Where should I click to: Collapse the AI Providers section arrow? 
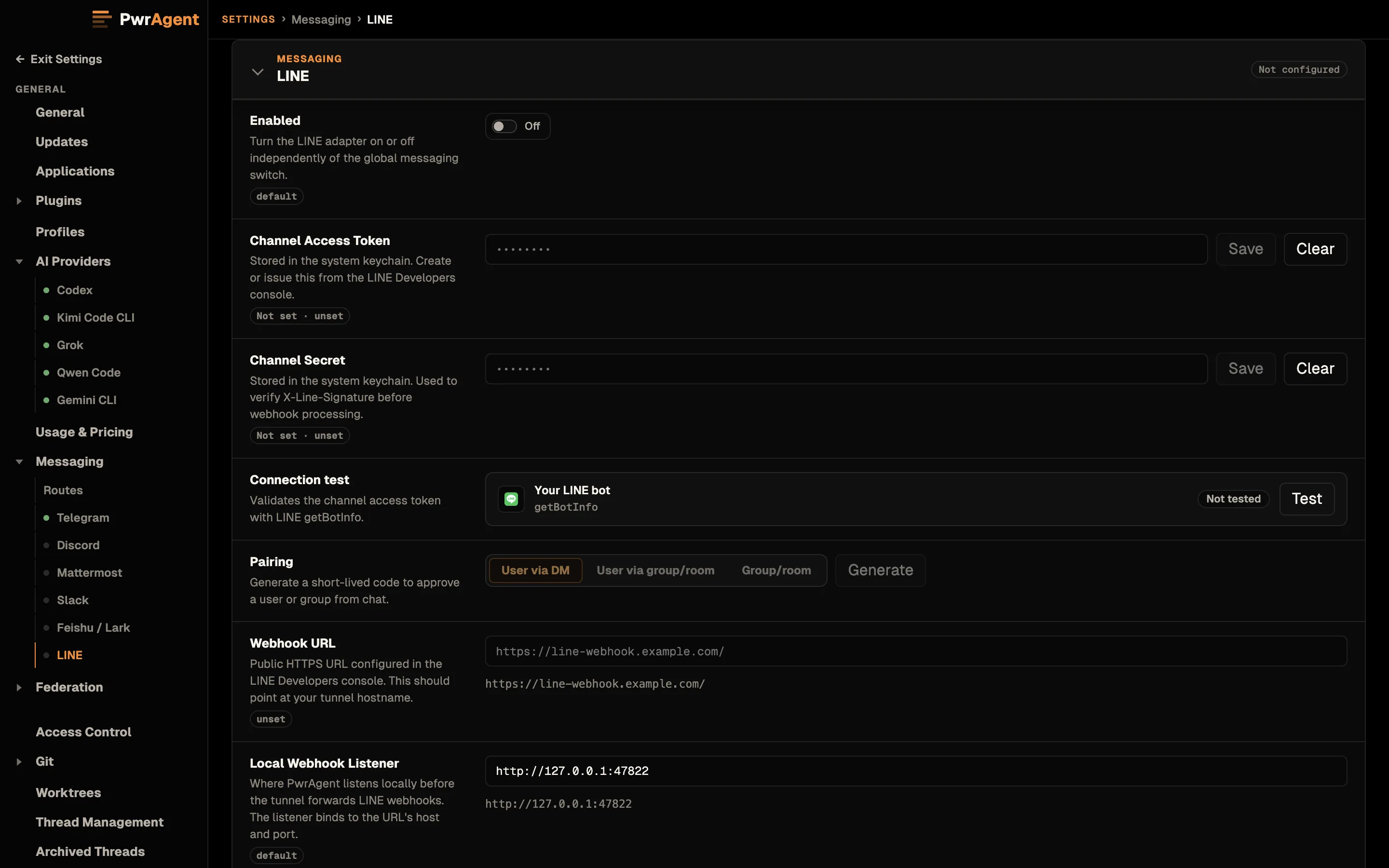[x=19, y=262]
